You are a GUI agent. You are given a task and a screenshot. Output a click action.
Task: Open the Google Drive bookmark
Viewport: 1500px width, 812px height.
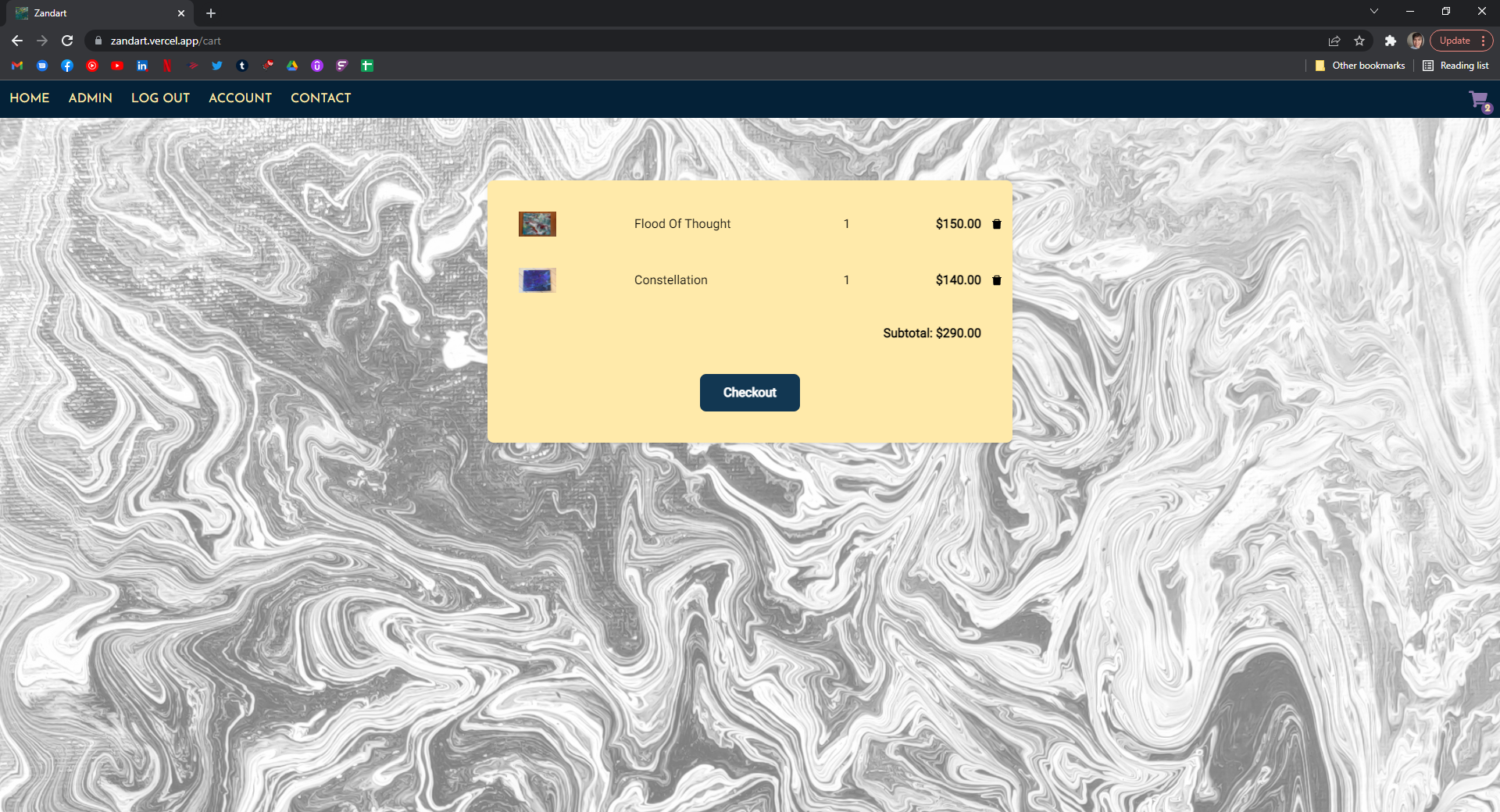tap(292, 66)
